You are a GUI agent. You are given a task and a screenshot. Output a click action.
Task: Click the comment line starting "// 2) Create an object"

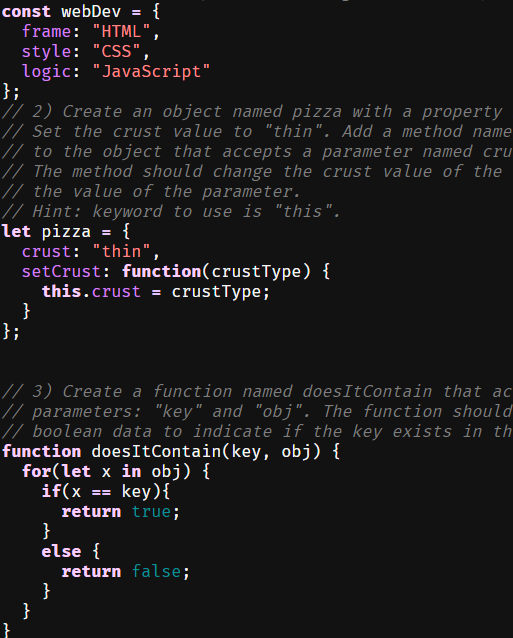click(252, 112)
